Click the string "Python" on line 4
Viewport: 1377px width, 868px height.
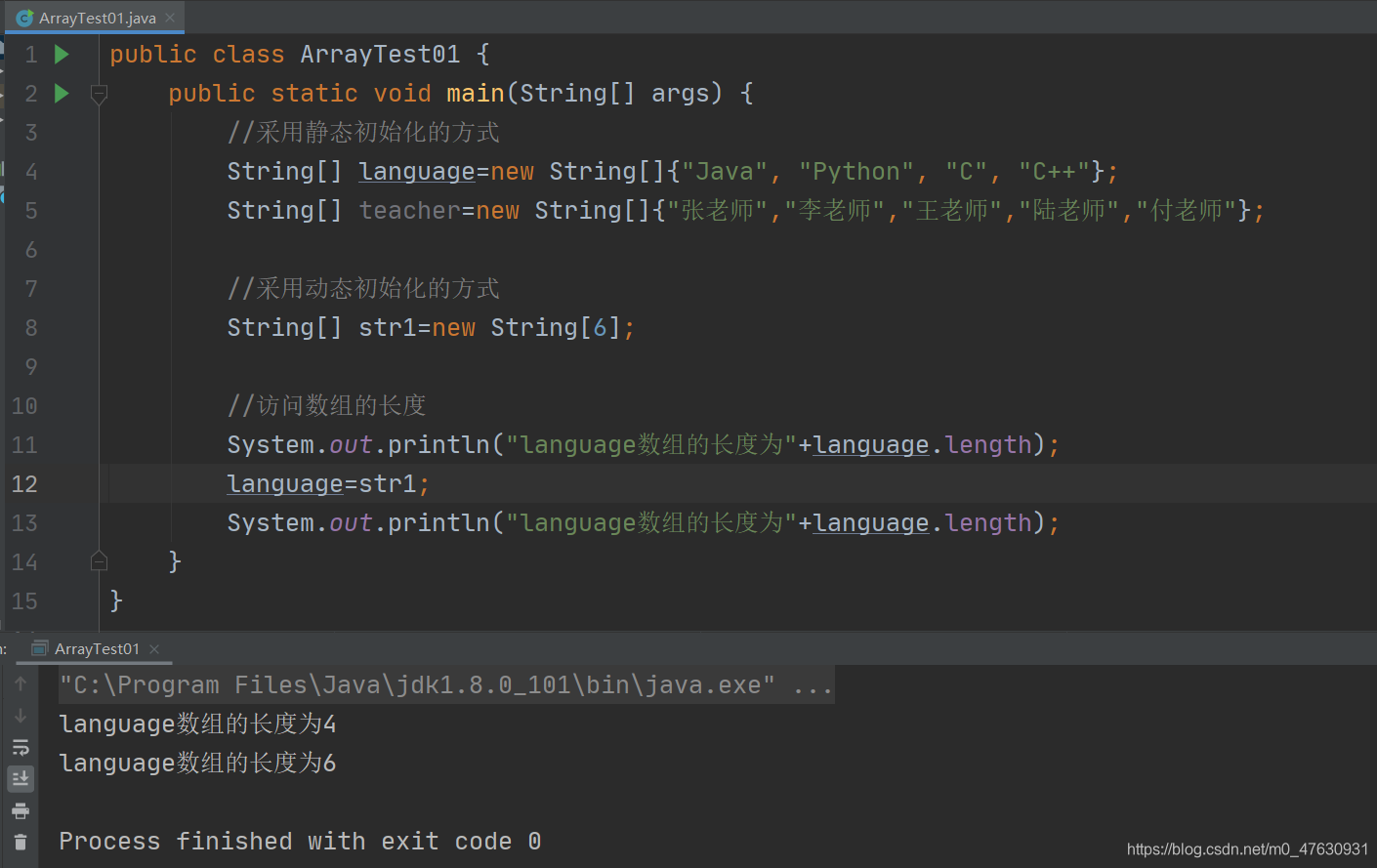click(x=856, y=172)
